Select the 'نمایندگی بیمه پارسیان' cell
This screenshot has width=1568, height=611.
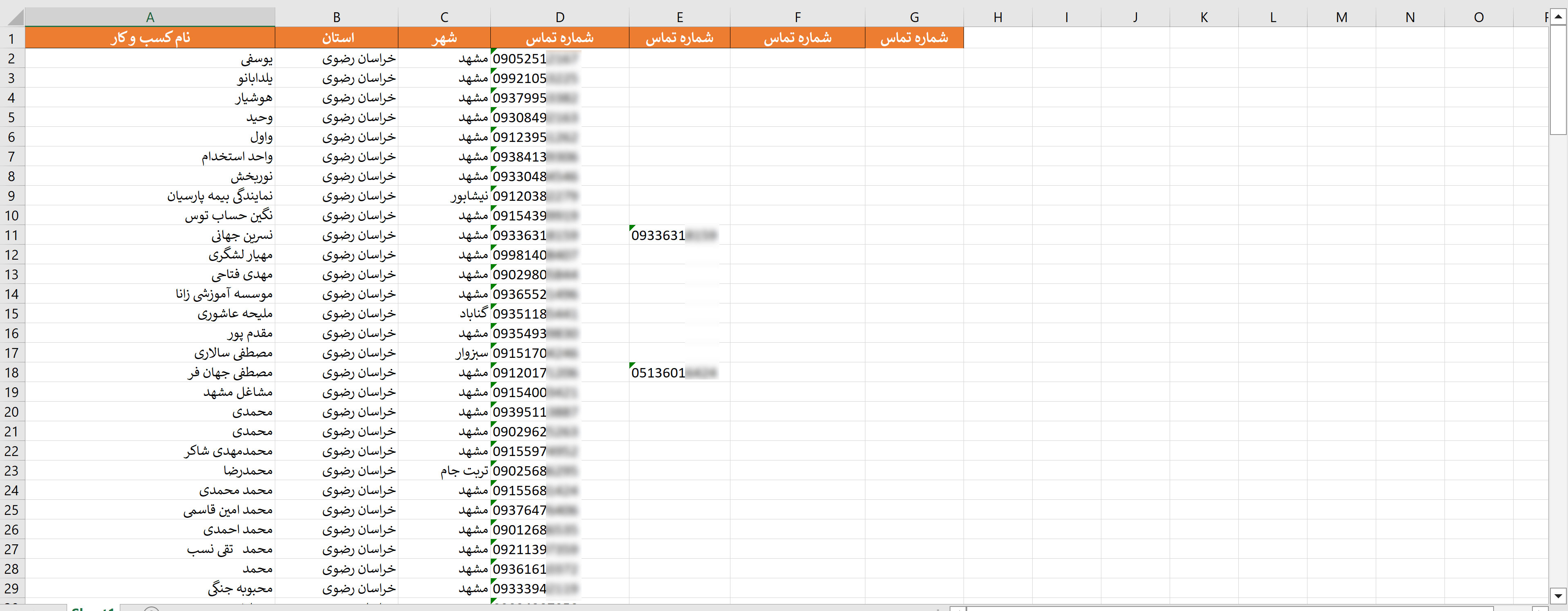[150, 196]
